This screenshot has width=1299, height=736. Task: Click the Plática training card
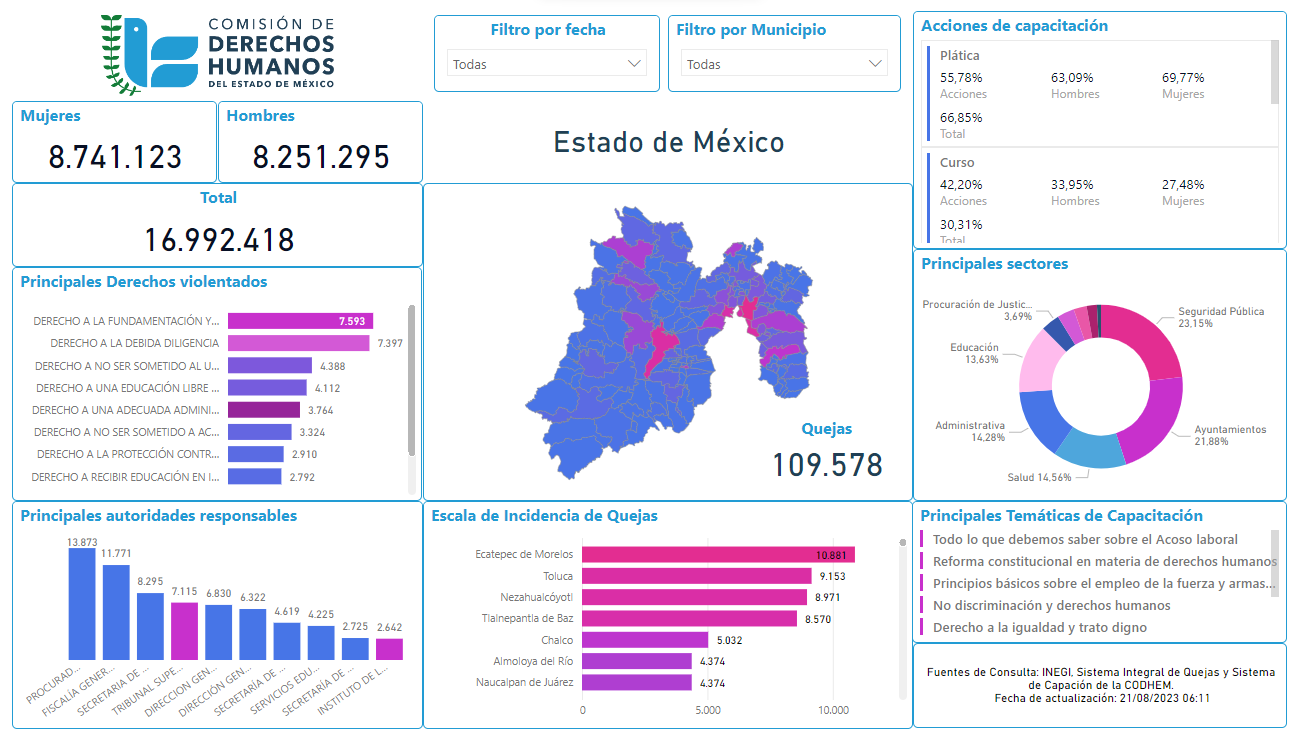[x=1097, y=93]
